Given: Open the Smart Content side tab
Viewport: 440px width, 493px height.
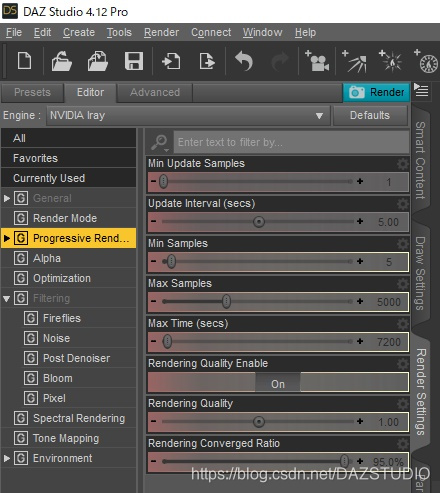Looking at the screenshot, I should 420,160.
